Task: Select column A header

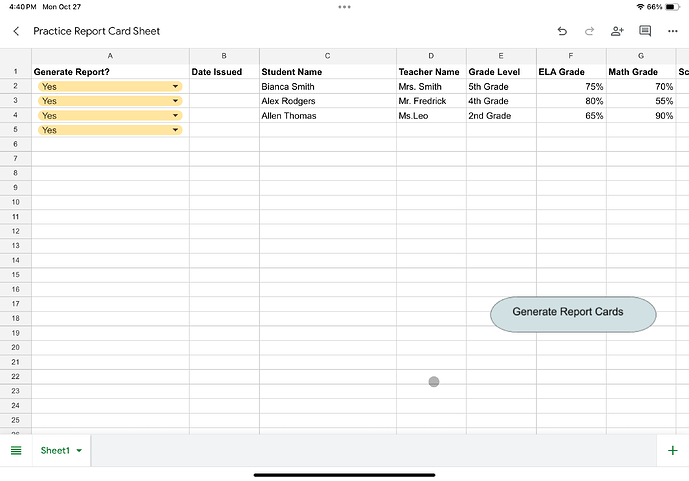Action: 110,56
